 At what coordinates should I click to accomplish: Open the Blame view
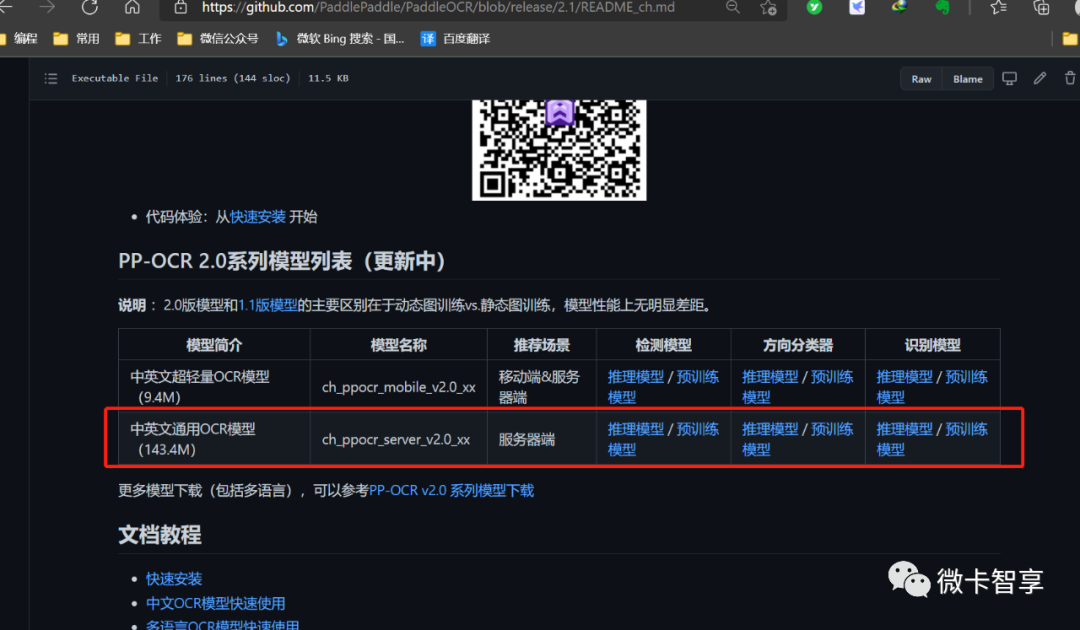[x=968, y=79]
